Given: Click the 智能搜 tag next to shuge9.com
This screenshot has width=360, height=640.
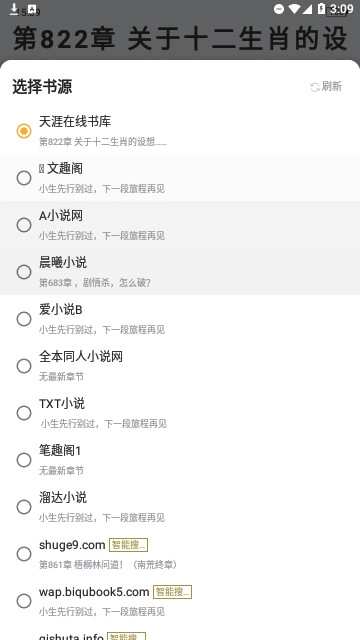Looking at the screenshot, I should click(x=128, y=544).
